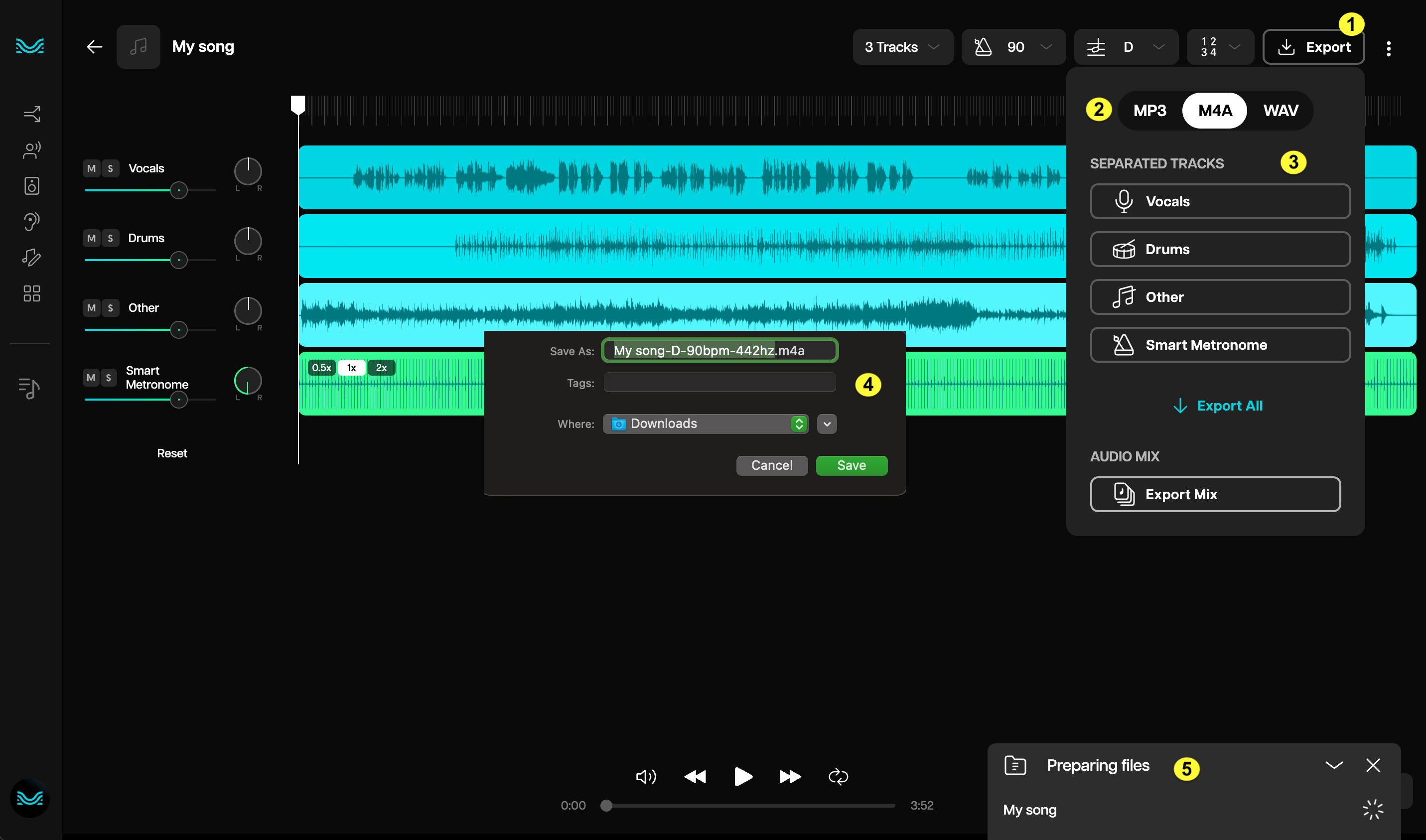Go back with the left arrow
The image size is (1426, 840).
click(95, 47)
